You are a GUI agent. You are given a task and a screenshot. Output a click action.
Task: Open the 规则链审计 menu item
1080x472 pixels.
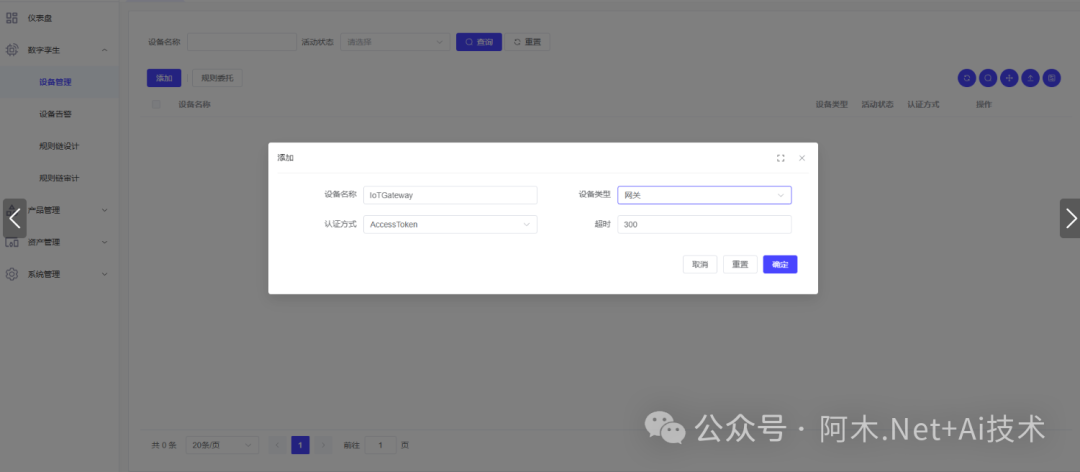pos(59,178)
